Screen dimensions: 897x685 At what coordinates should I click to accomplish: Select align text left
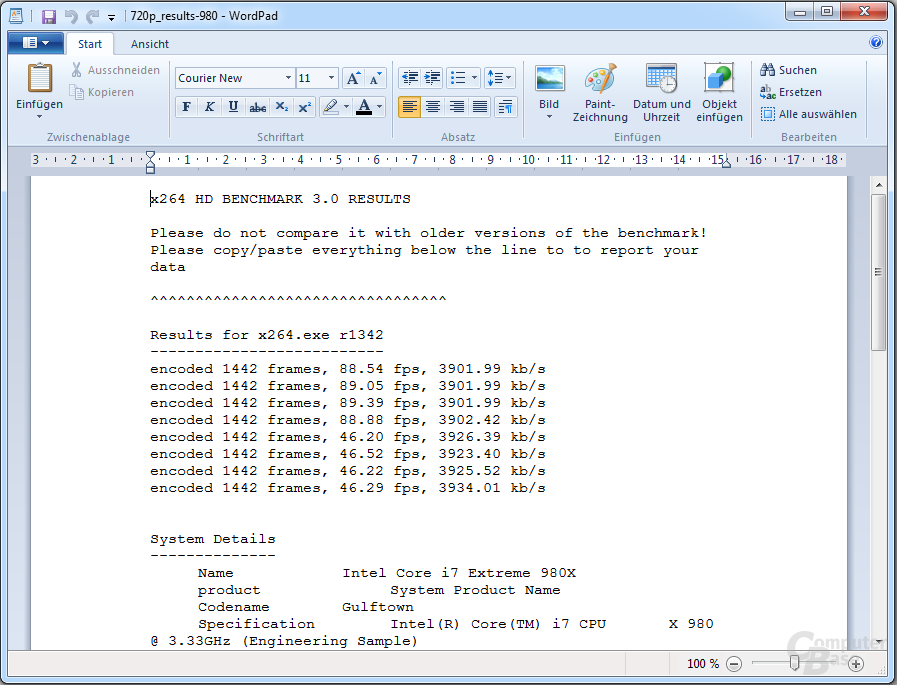(410, 106)
